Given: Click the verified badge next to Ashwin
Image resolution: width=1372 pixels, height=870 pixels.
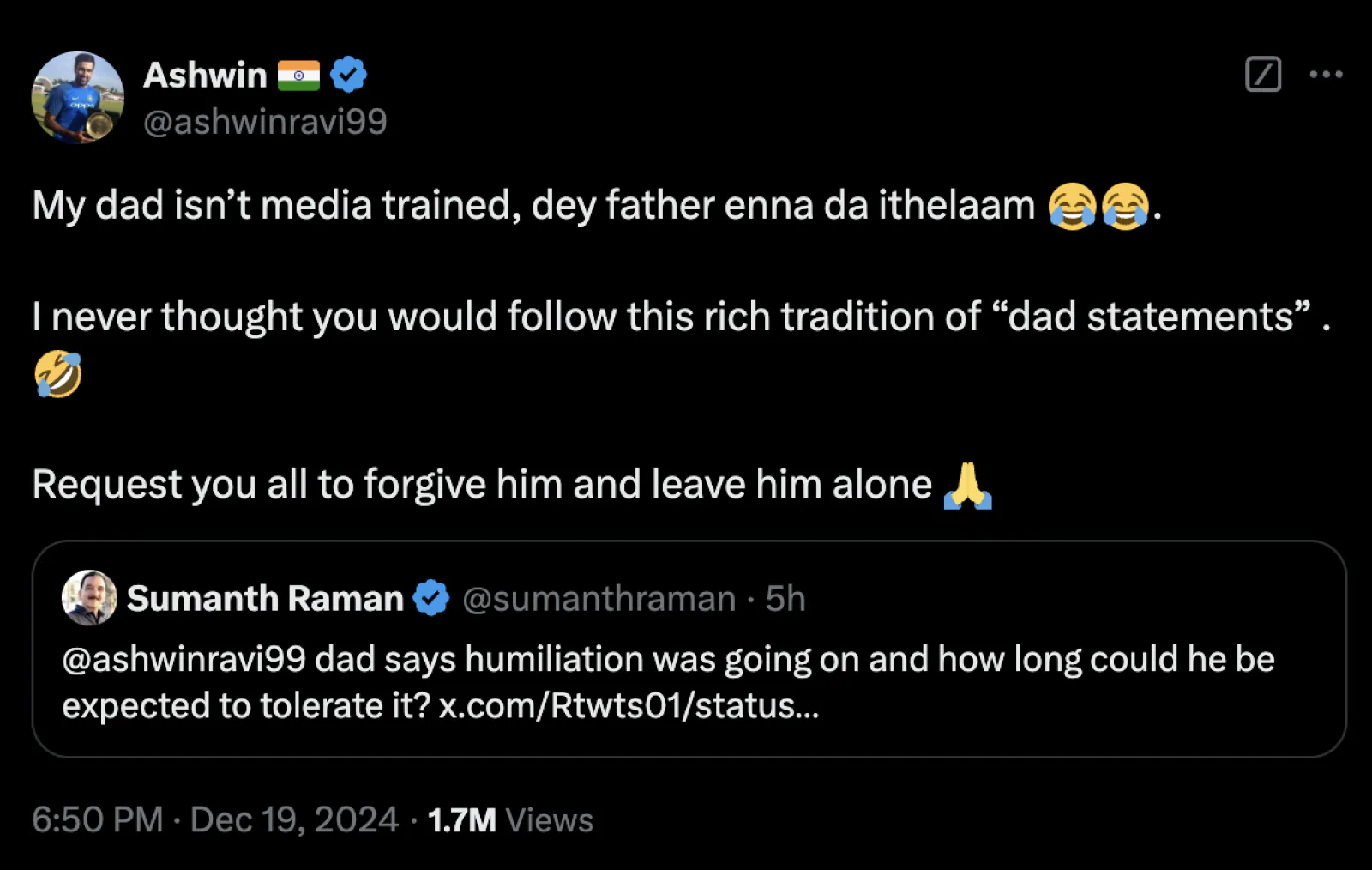Looking at the screenshot, I should 347,73.
